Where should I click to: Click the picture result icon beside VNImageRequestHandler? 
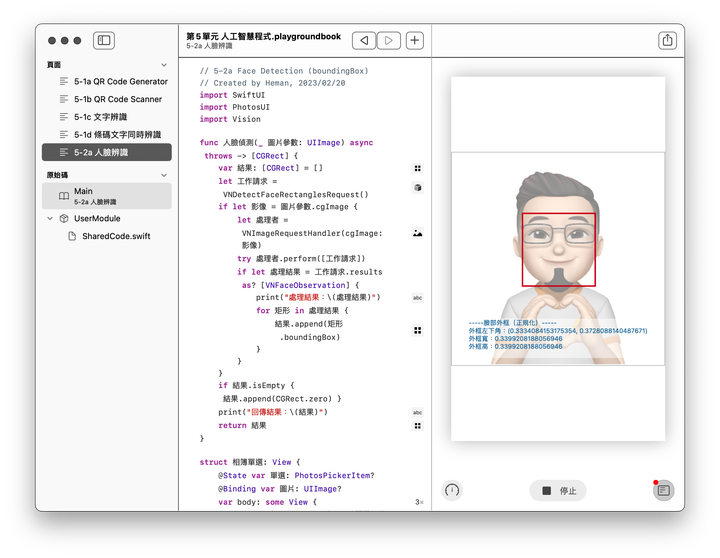click(417, 233)
